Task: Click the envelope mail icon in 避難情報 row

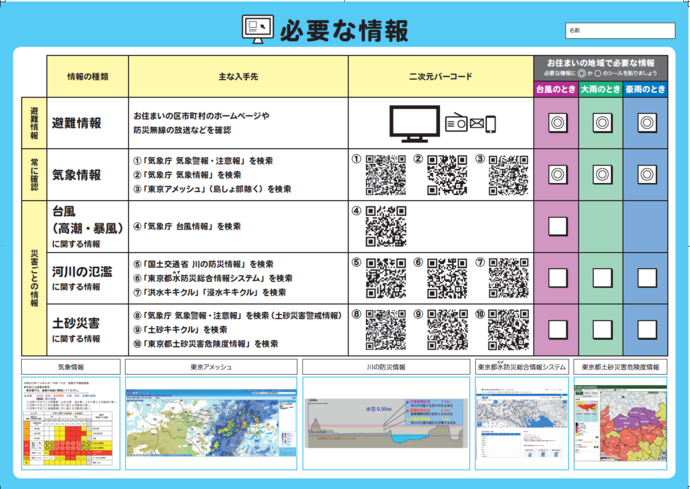Action: click(477, 124)
